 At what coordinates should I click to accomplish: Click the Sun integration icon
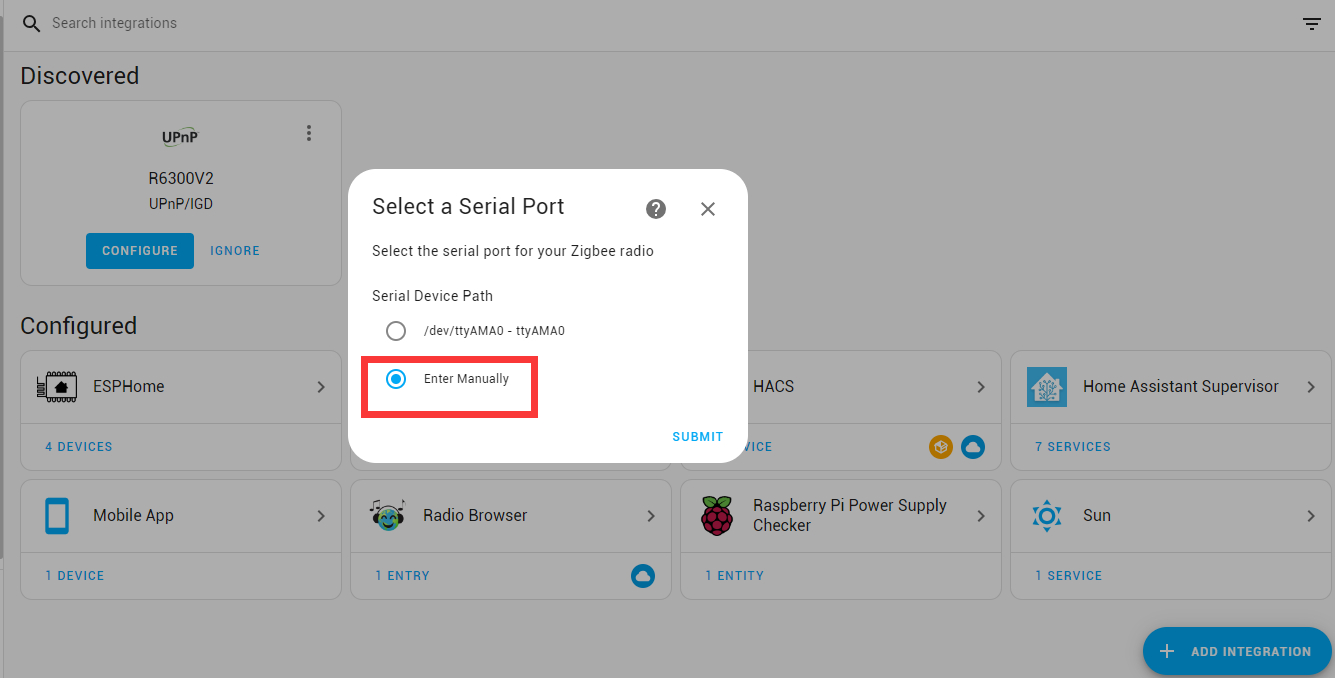(1047, 516)
